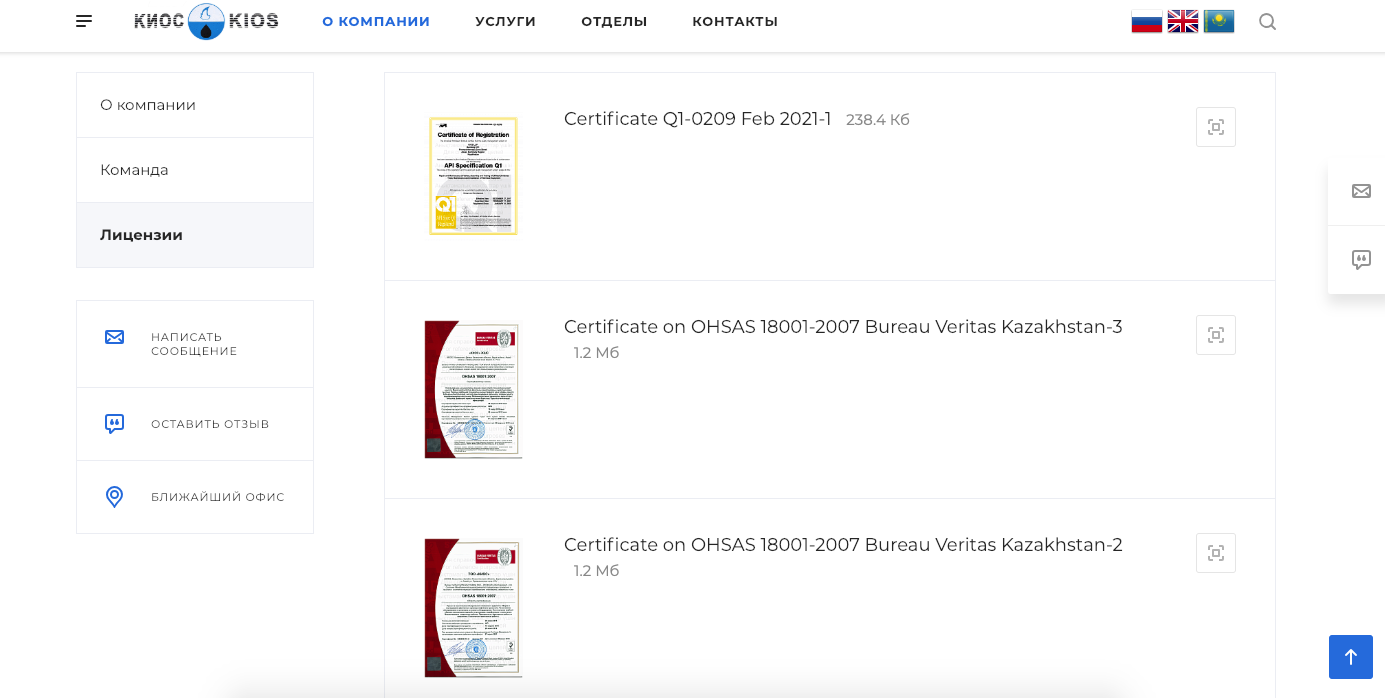
Task: Switch to English language flag
Action: click(1183, 21)
